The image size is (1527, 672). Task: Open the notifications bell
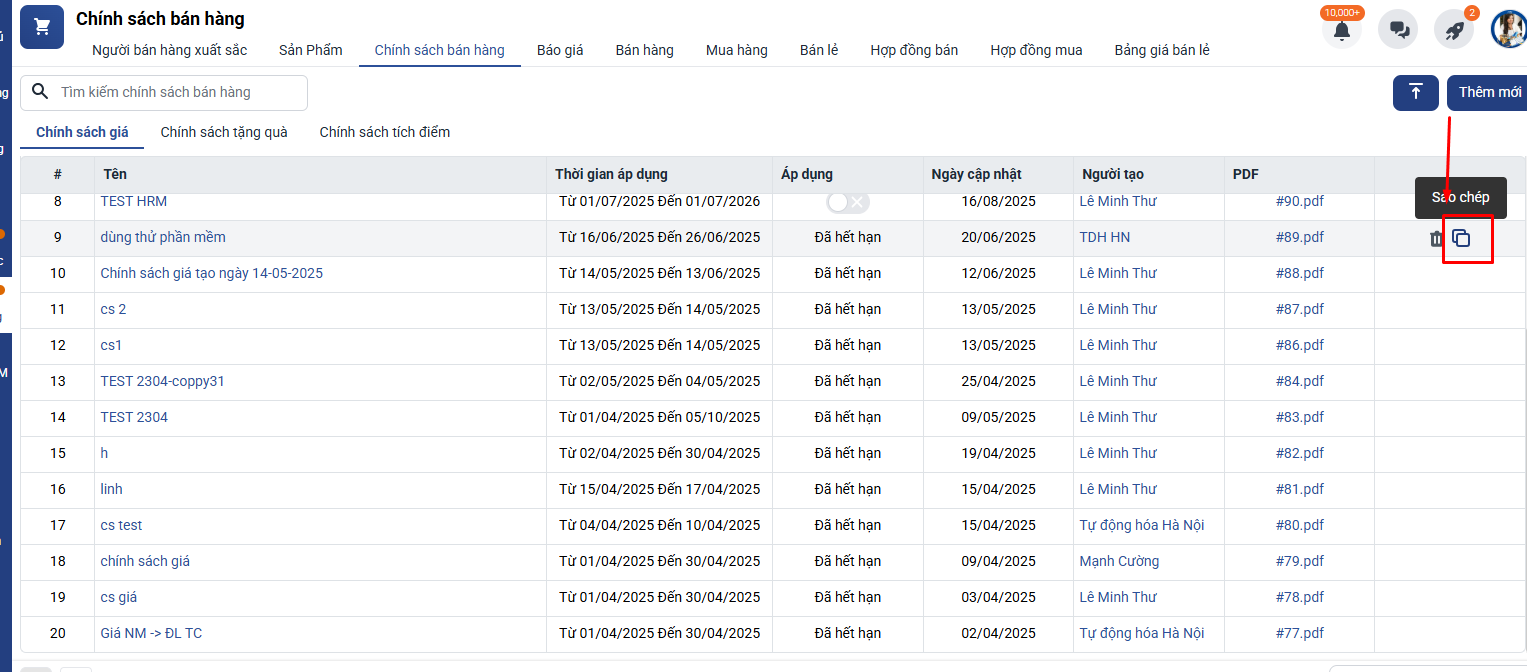[1342, 30]
